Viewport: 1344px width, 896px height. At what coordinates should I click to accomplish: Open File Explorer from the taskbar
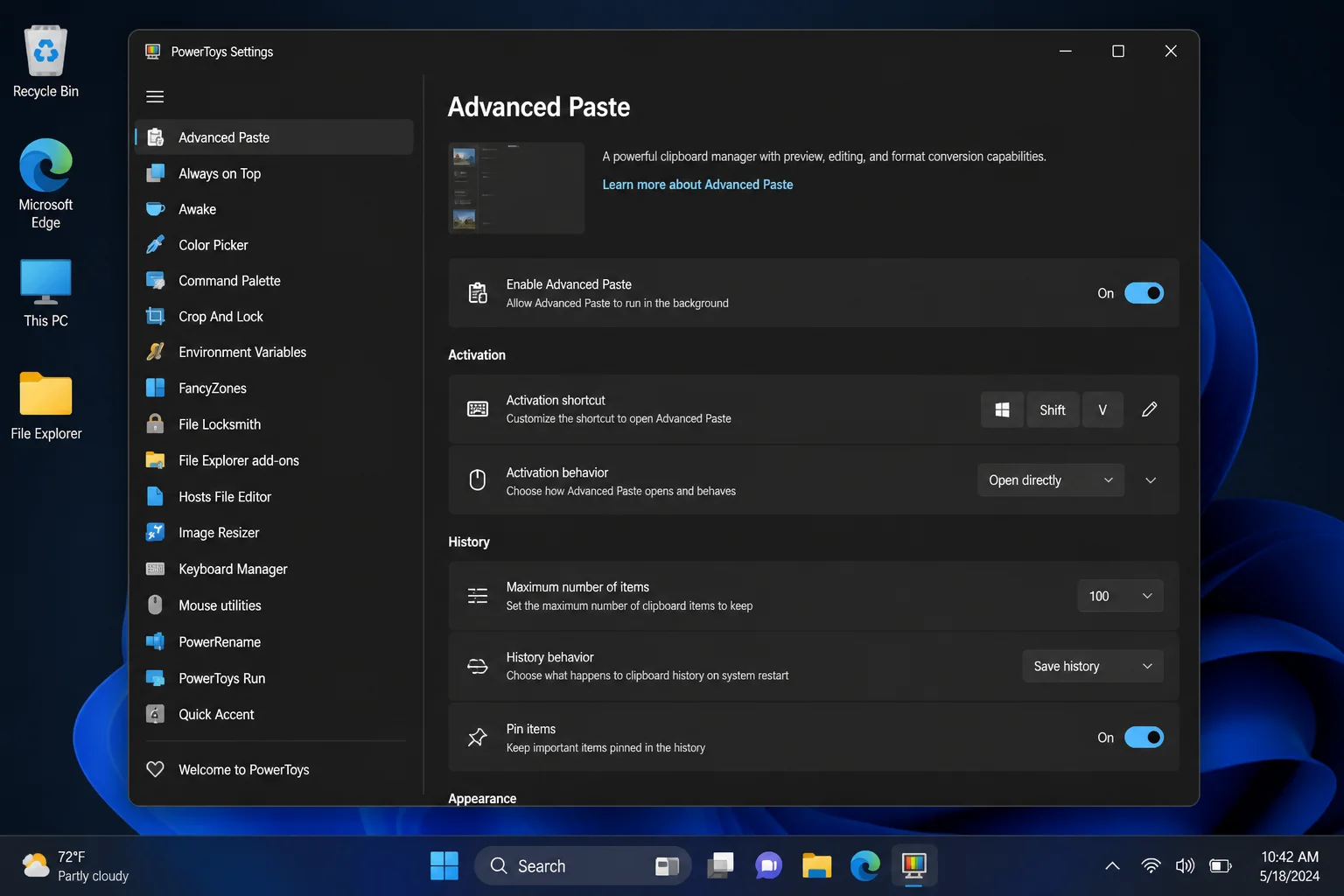click(816, 865)
